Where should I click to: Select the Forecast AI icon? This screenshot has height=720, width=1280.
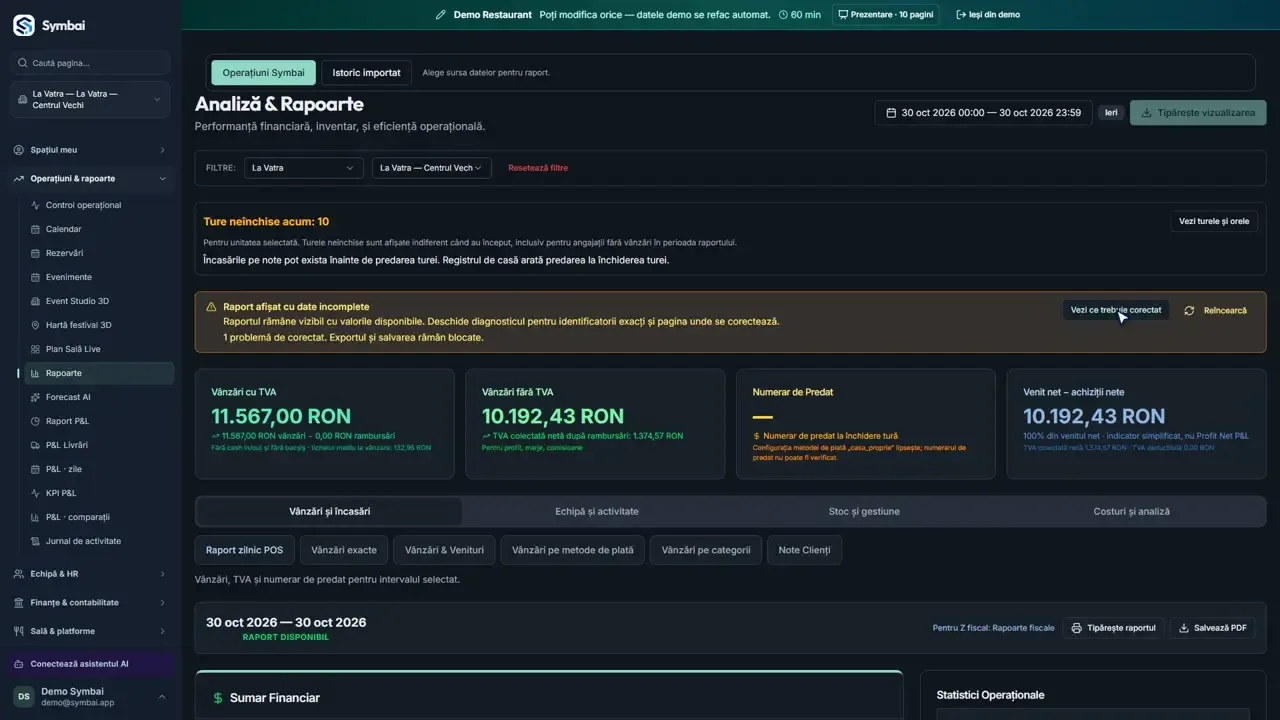(35, 397)
